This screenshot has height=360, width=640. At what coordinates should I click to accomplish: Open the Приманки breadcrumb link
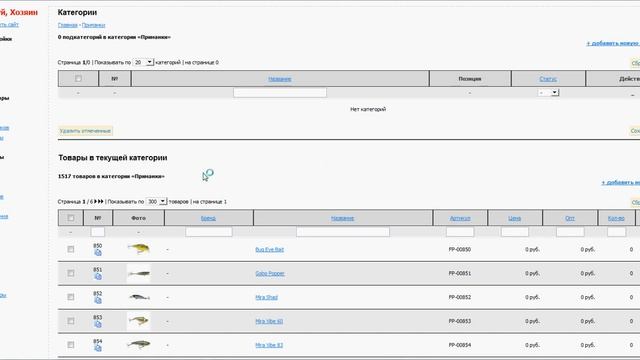click(93, 25)
